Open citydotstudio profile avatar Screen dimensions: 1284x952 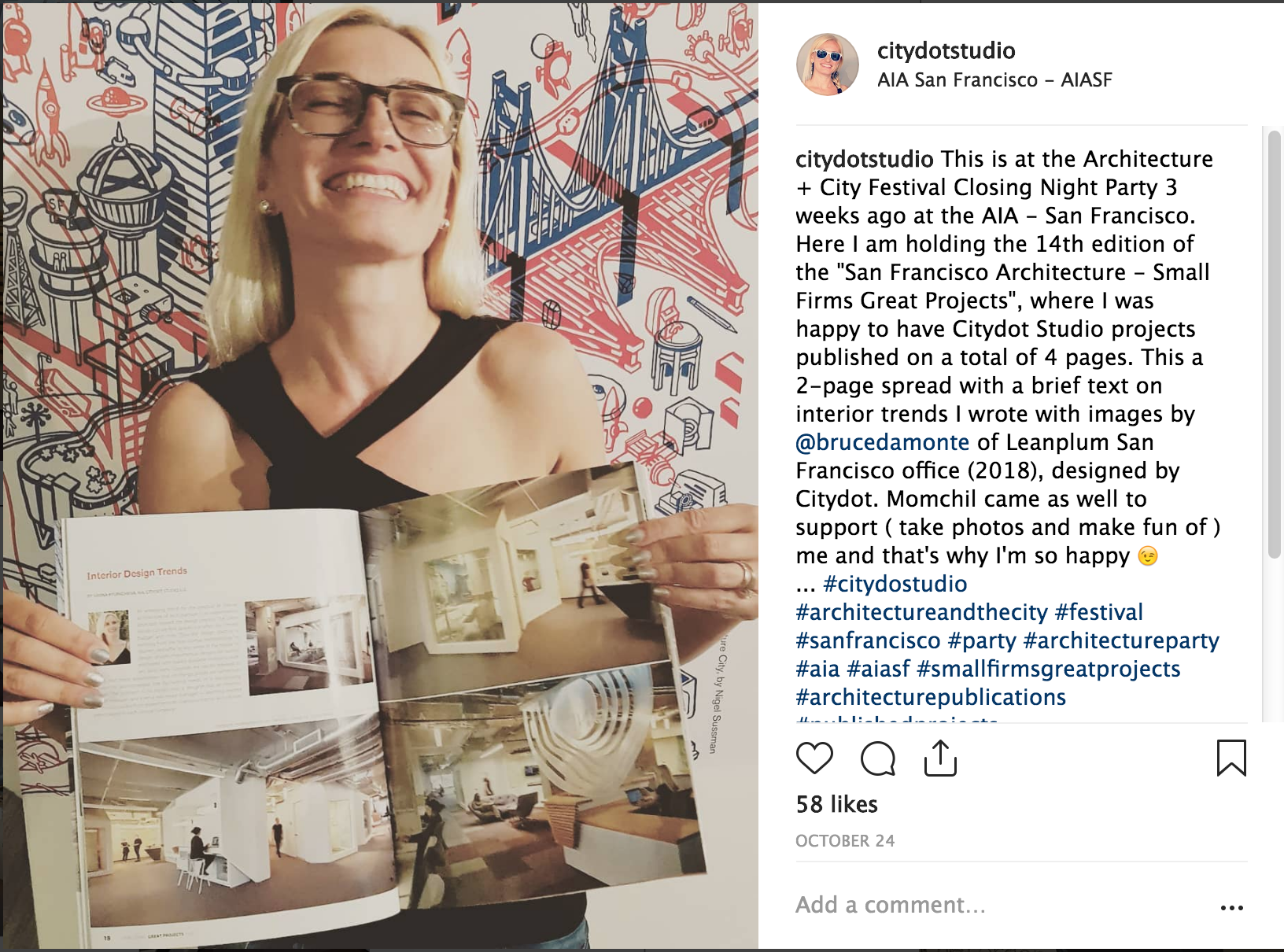coord(827,65)
